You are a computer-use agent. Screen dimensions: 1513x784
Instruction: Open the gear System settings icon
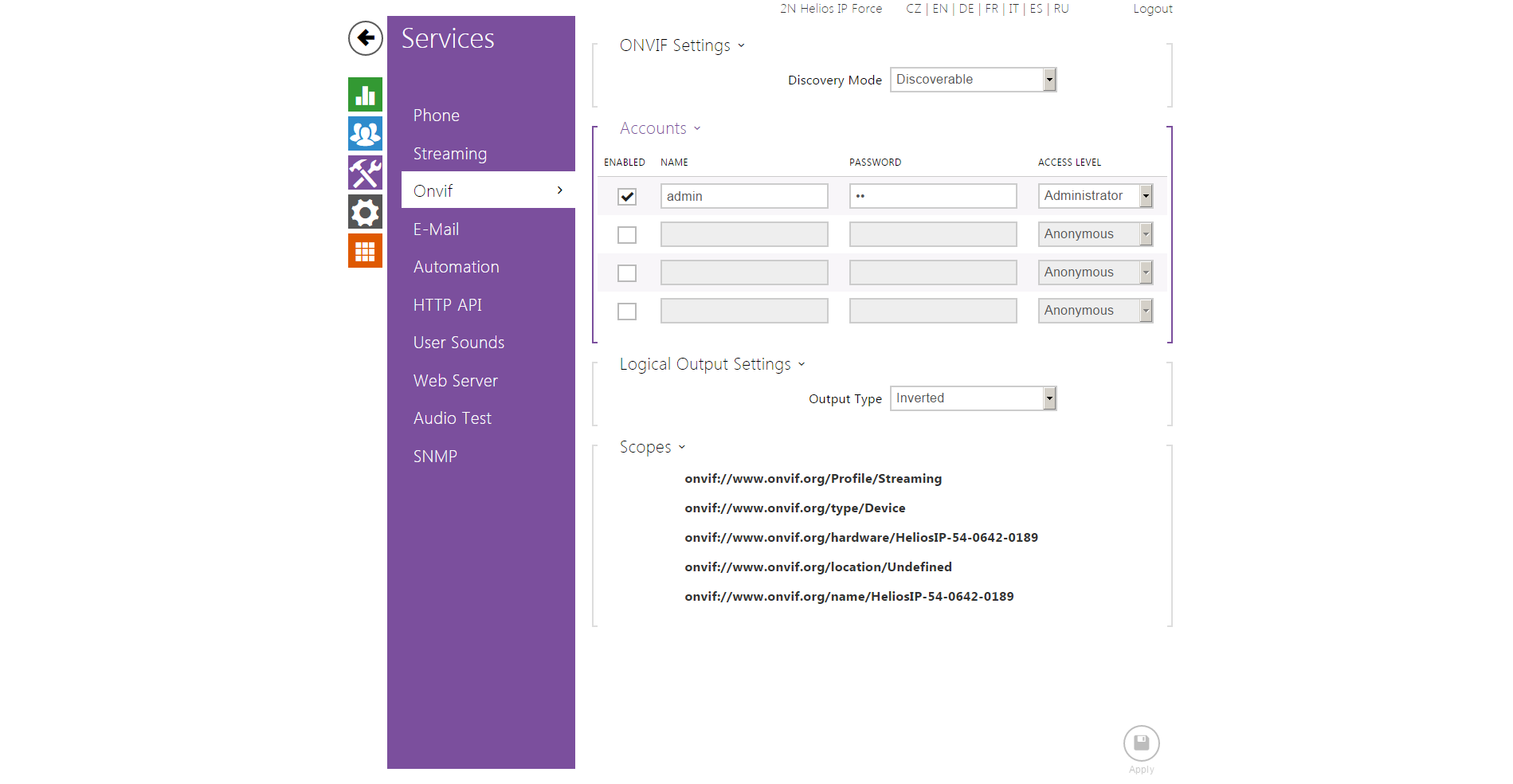pyautogui.click(x=365, y=212)
